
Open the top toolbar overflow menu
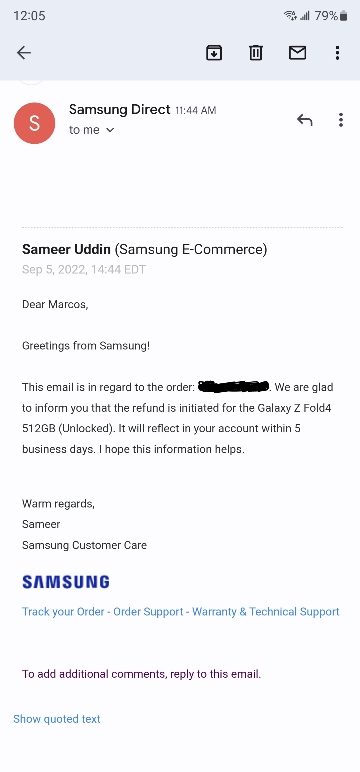[x=337, y=53]
